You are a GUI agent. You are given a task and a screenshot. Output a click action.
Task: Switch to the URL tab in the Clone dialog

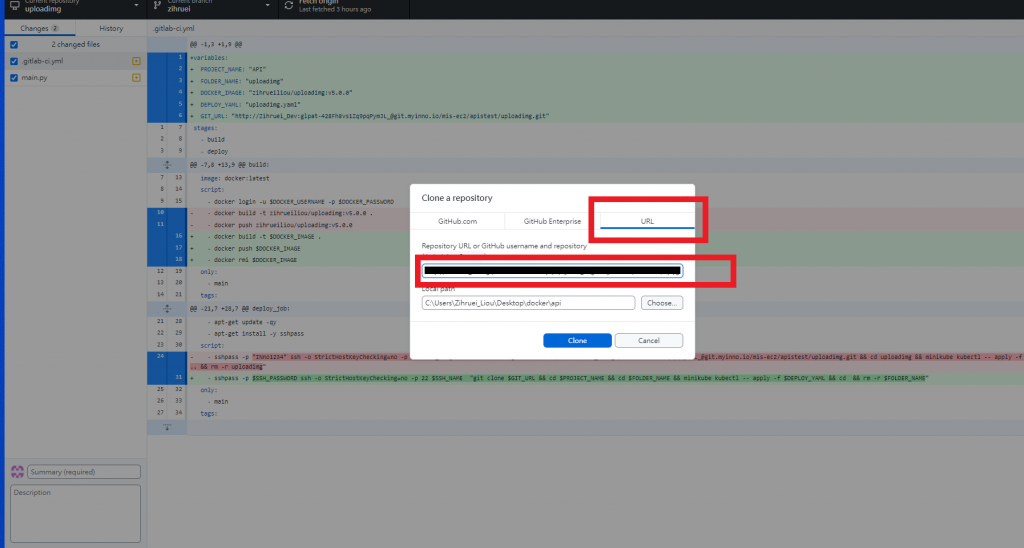pyautogui.click(x=647, y=221)
